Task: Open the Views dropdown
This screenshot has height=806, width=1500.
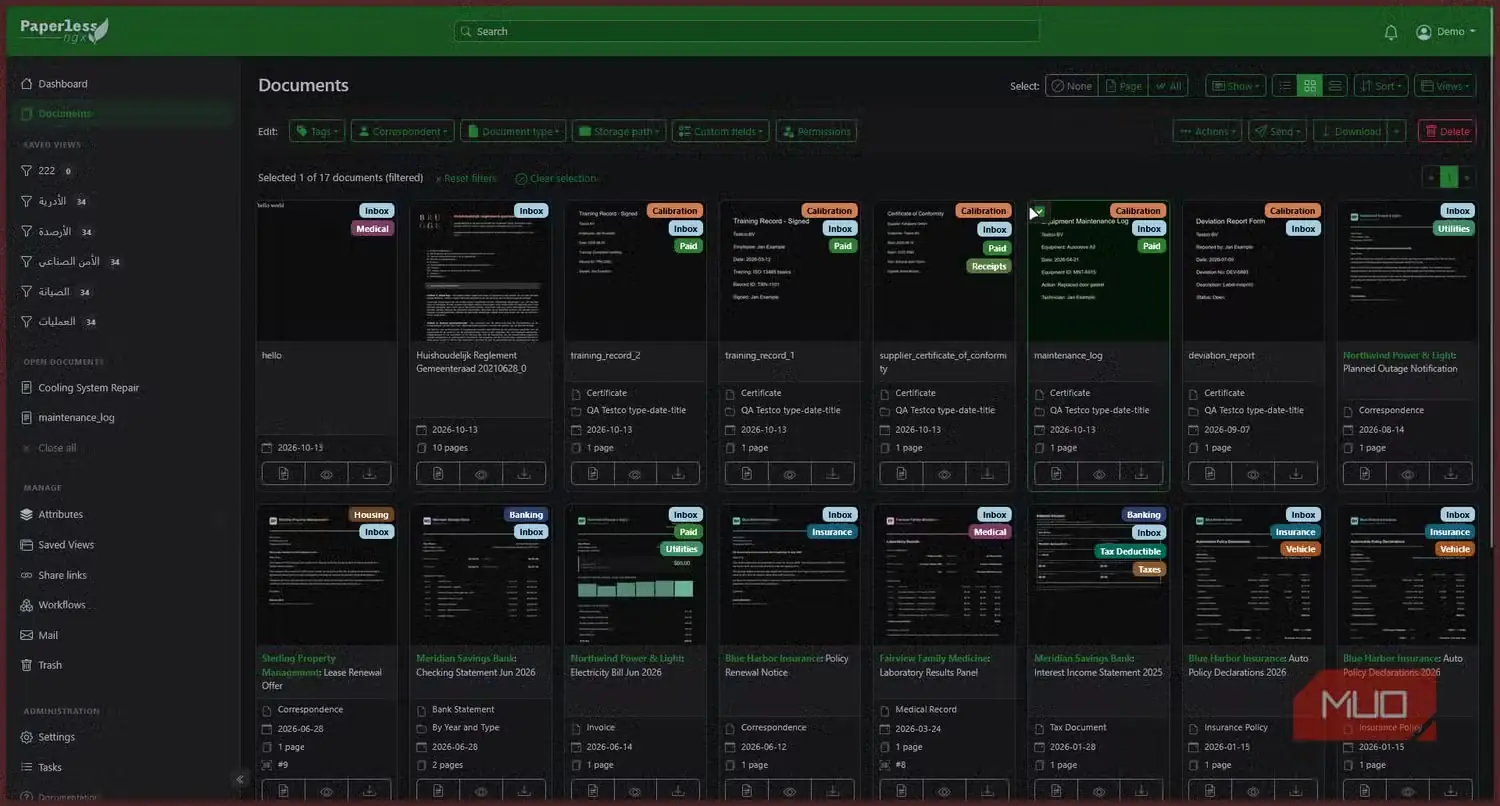Action: [1445, 86]
